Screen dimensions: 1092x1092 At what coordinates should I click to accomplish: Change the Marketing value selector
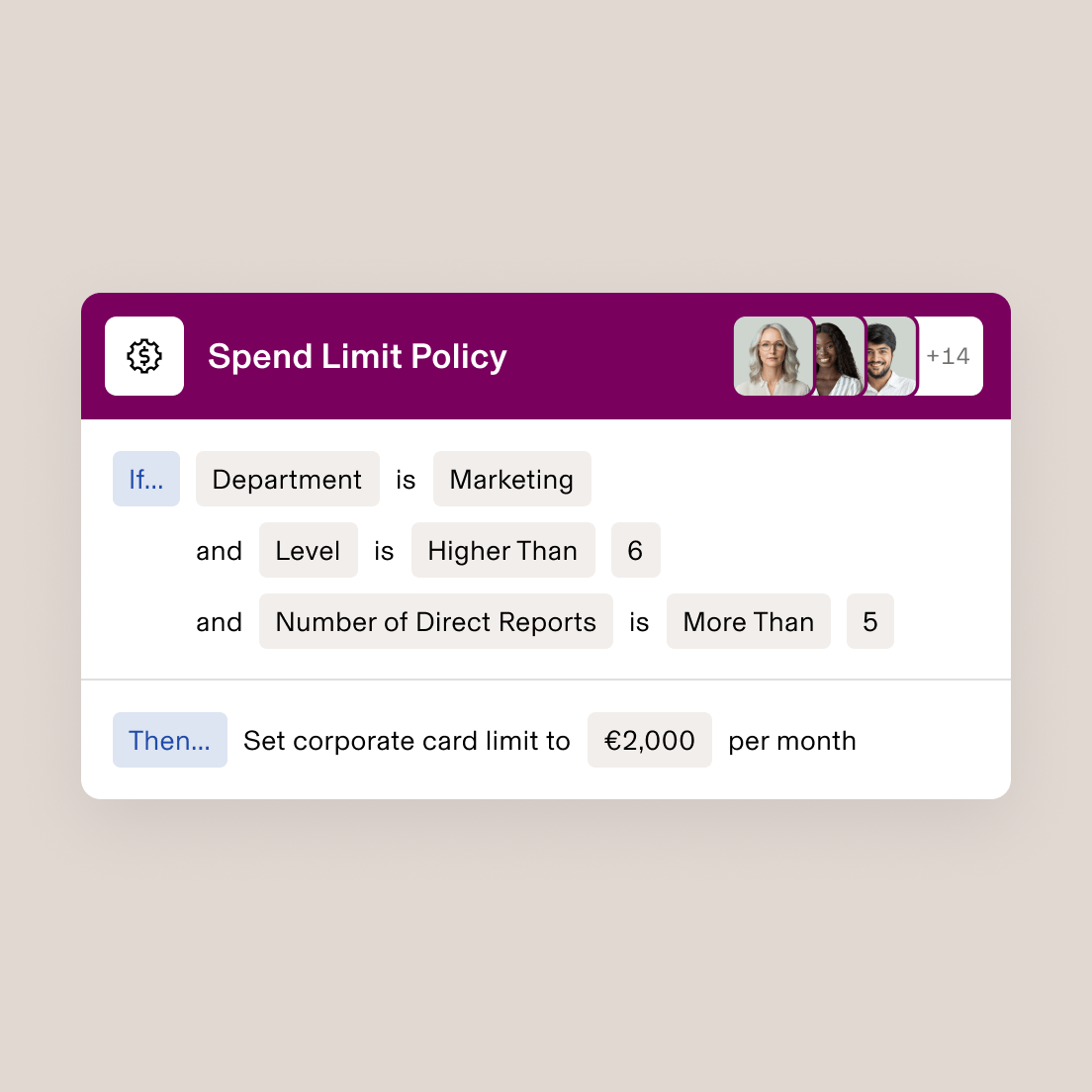point(511,479)
